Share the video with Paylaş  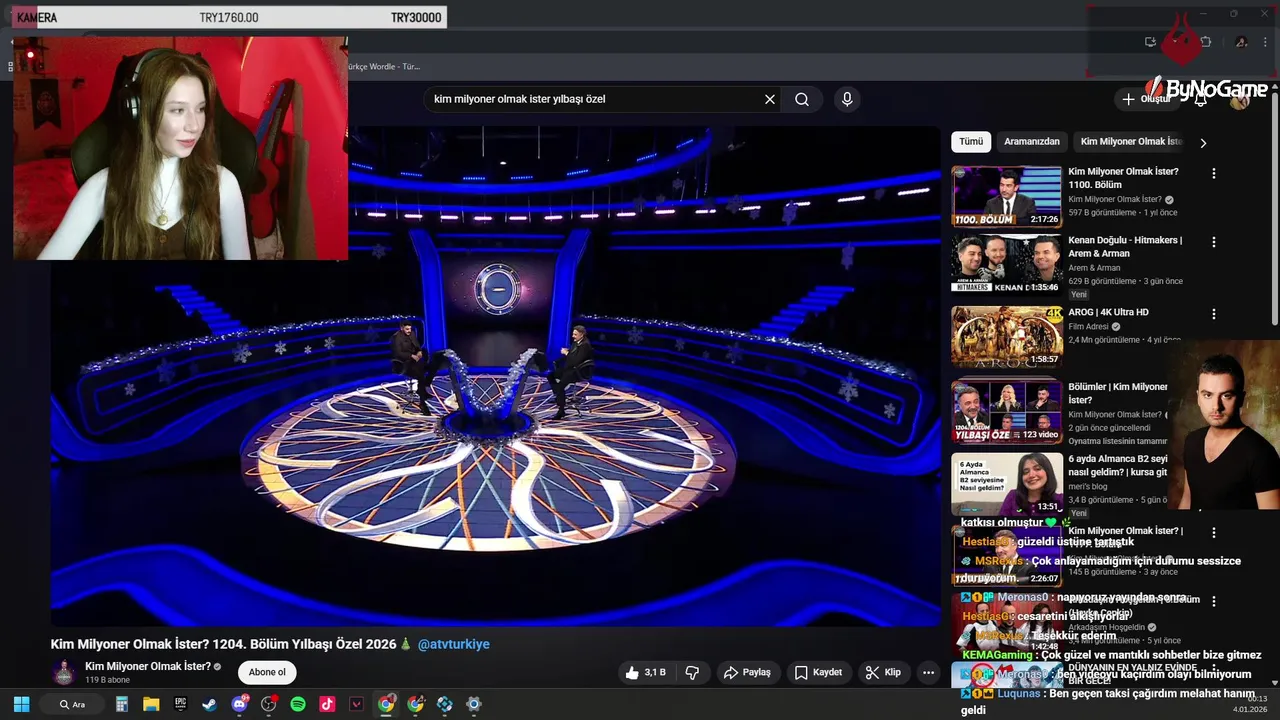click(747, 673)
